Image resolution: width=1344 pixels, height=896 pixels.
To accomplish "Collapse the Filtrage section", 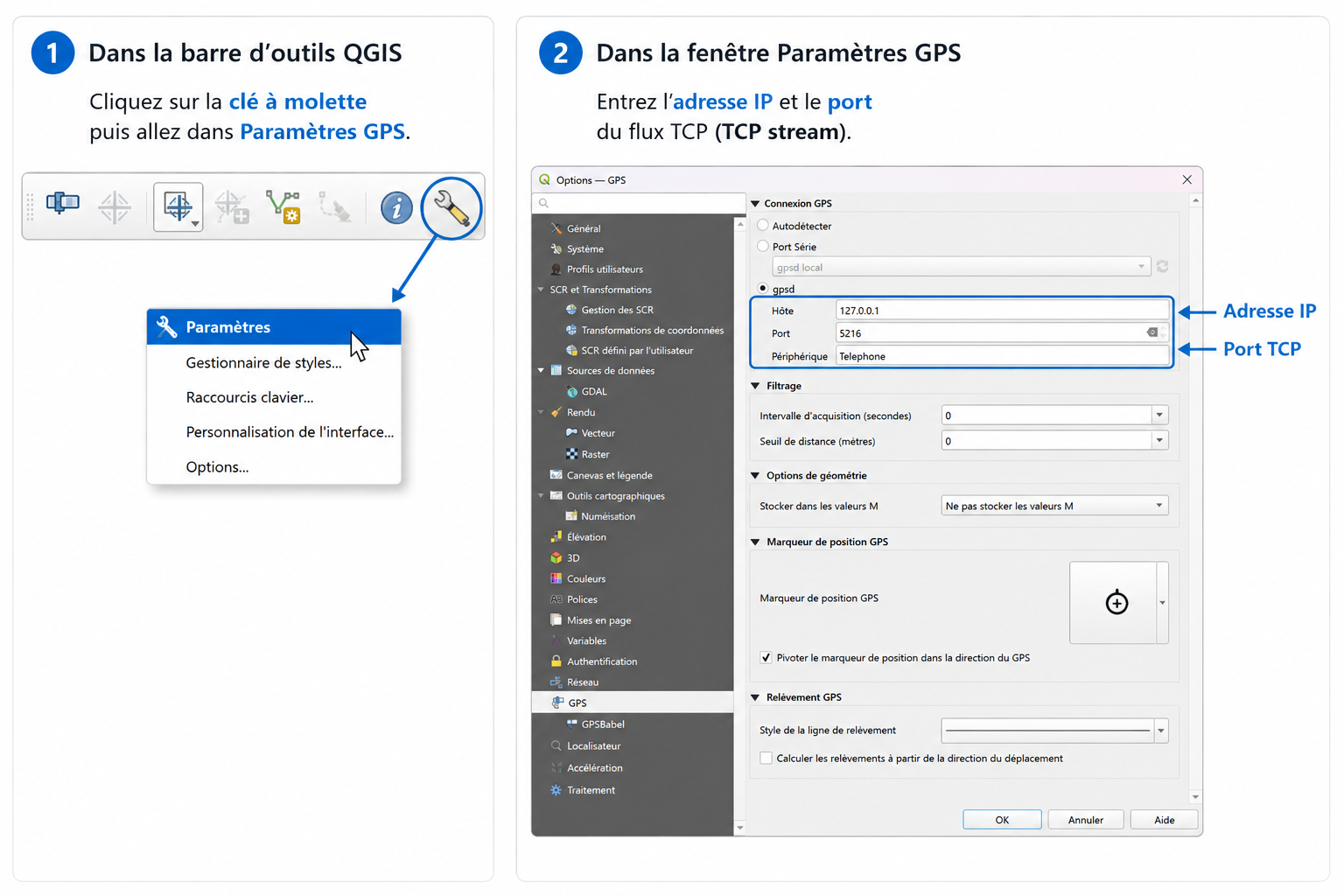I will (755, 386).
